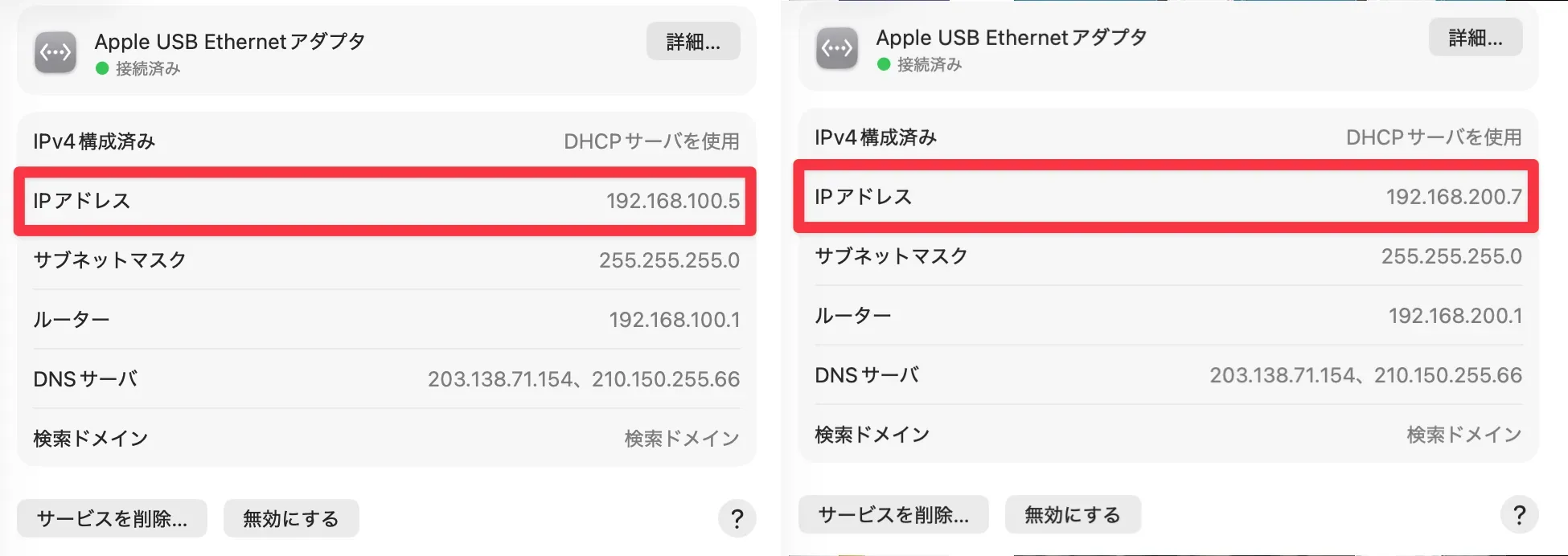Disable service with right panel's 無効にする button
Image resolution: width=1568 pixels, height=556 pixels.
[1073, 515]
